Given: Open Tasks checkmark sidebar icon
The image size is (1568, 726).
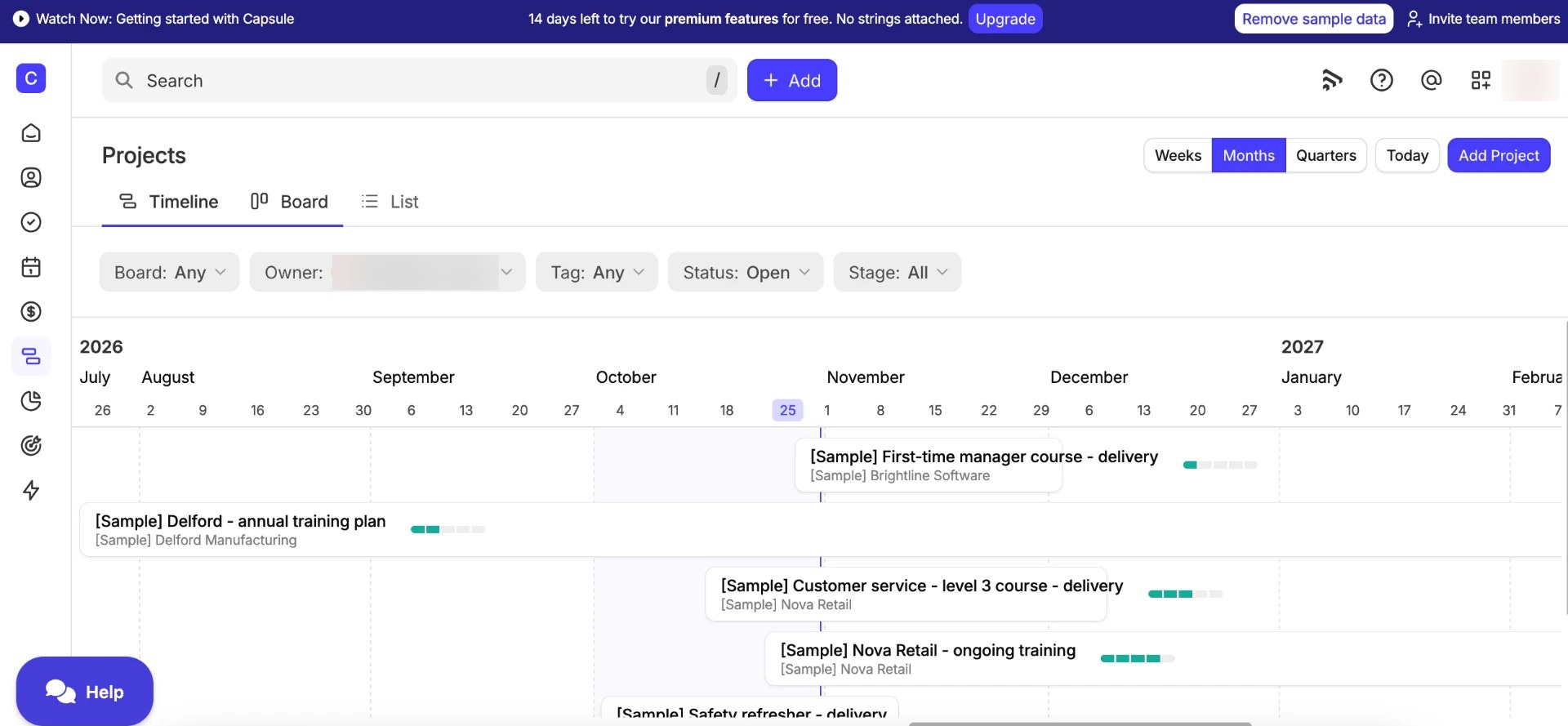Looking at the screenshot, I should 31,222.
